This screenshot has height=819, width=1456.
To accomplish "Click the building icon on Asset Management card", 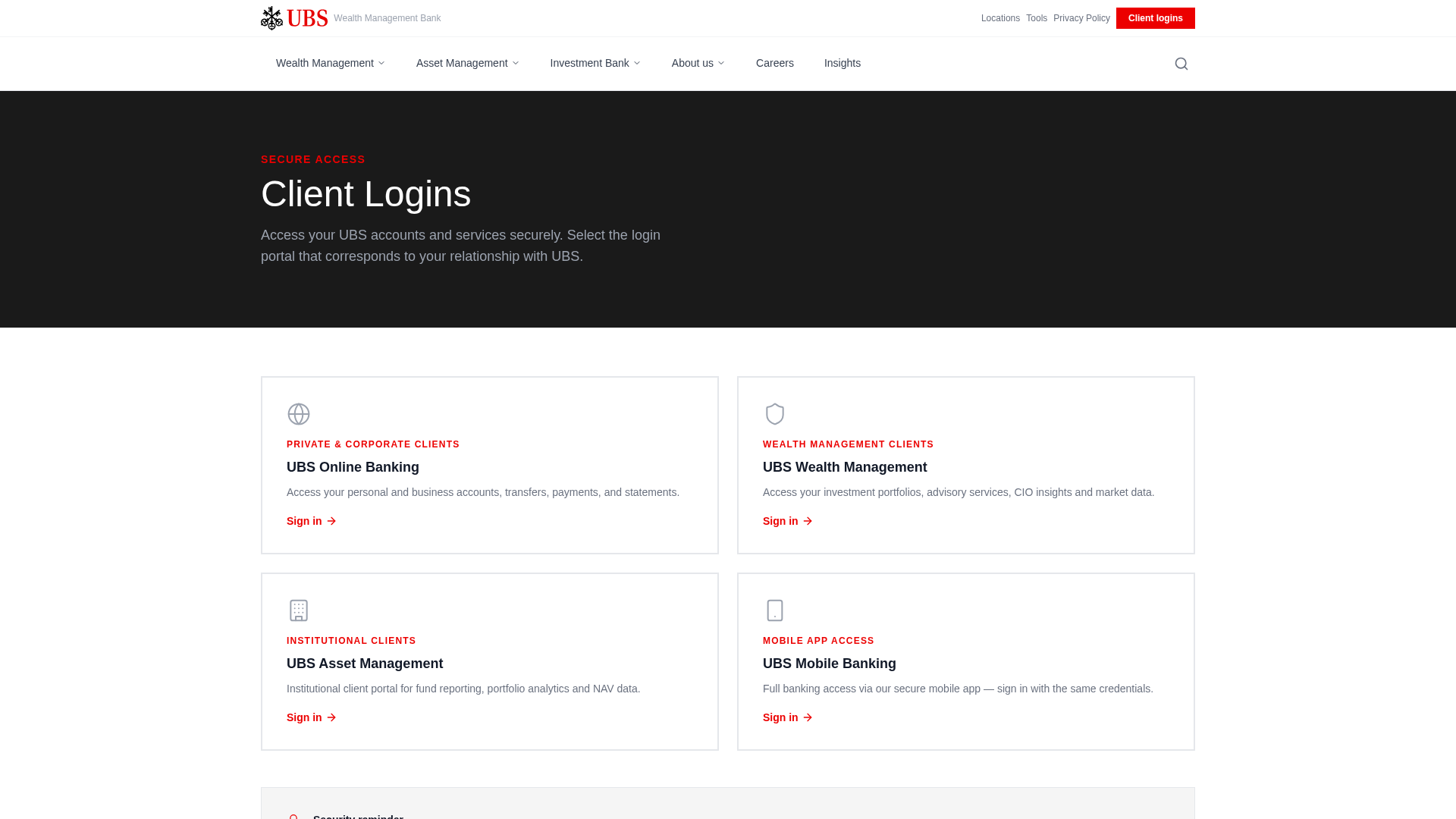I will pyautogui.click(x=299, y=610).
